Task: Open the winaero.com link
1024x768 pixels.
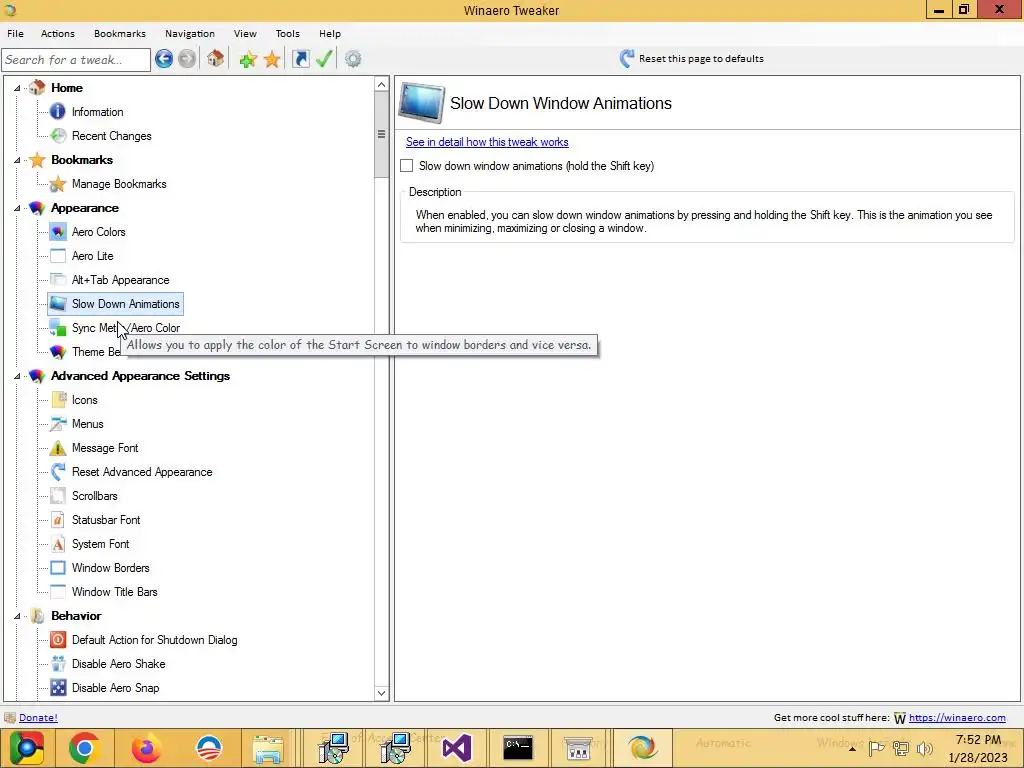Action: coord(957,717)
